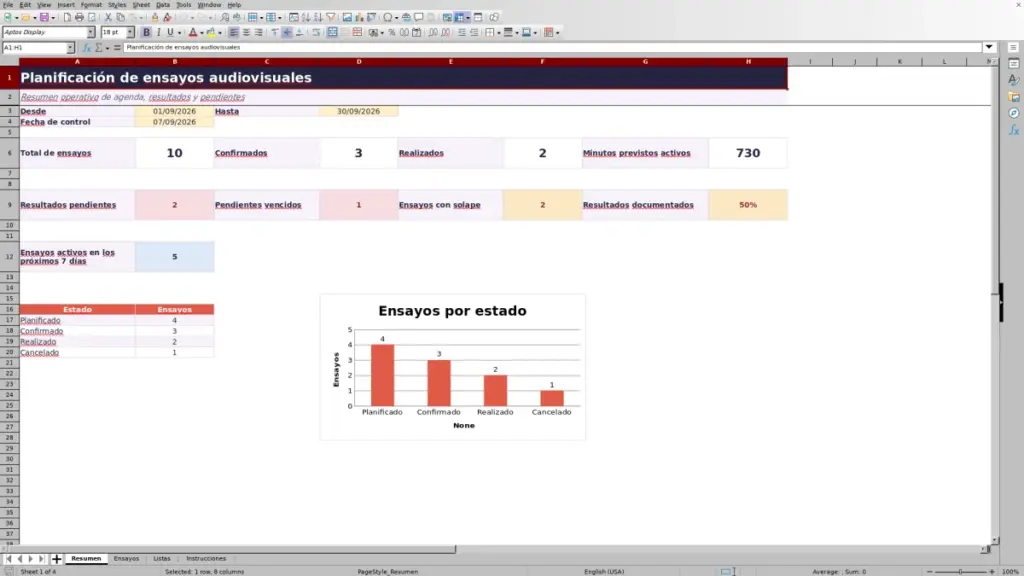Screen dimensions: 1024x576
Task: Toggle Underline formatting
Action: pos(170,33)
